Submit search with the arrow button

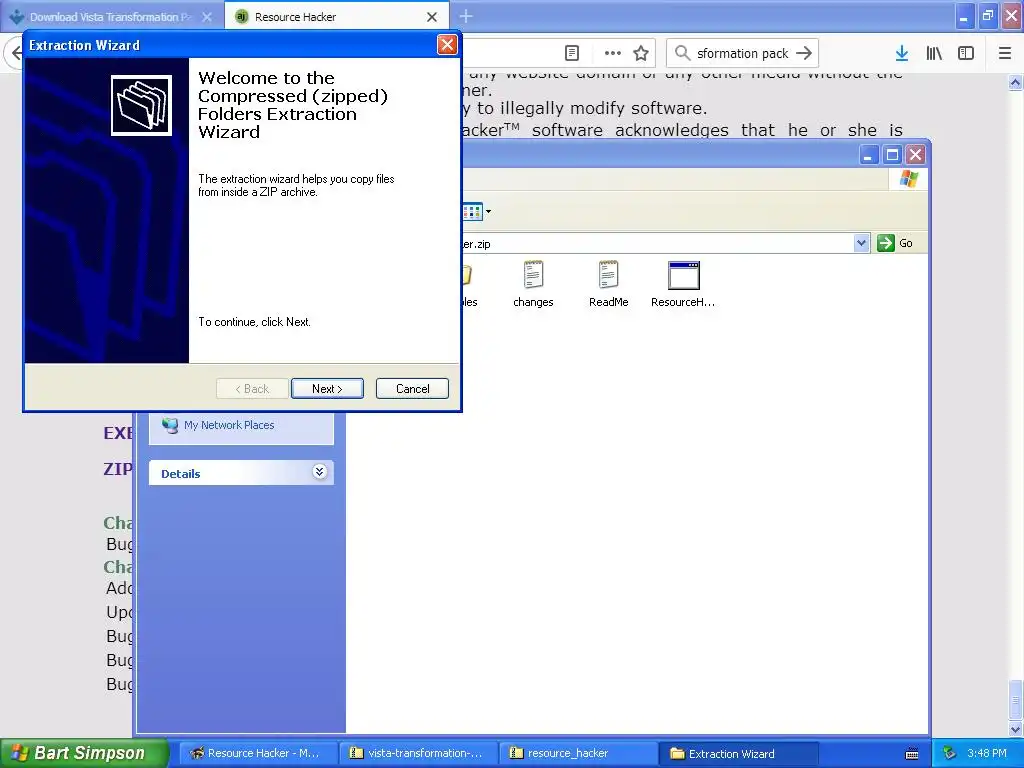(x=805, y=53)
